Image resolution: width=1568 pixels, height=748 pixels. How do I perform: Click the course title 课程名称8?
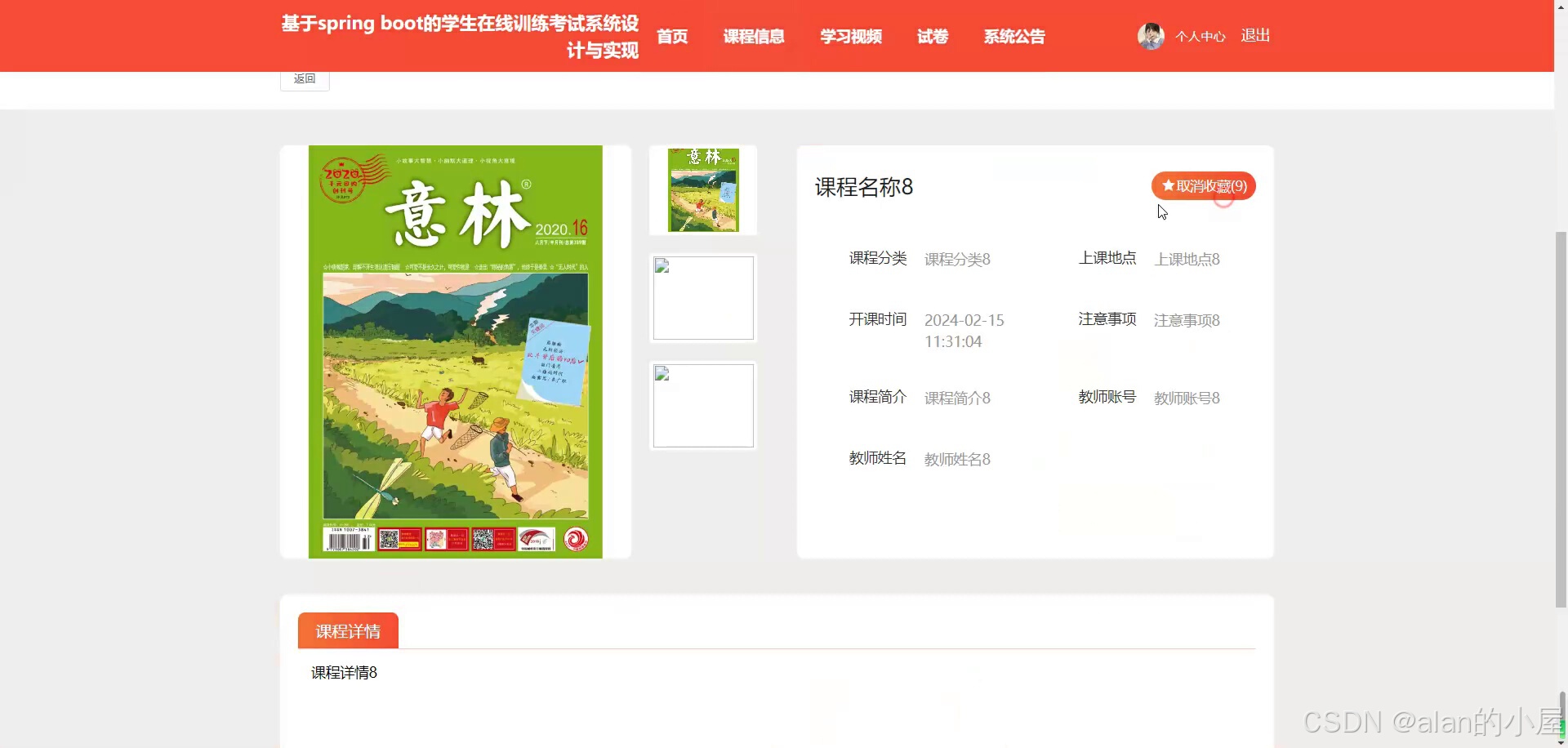point(864,187)
